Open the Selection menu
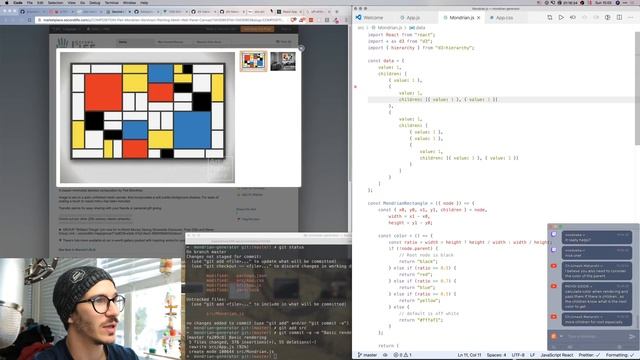 pos(56,2)
